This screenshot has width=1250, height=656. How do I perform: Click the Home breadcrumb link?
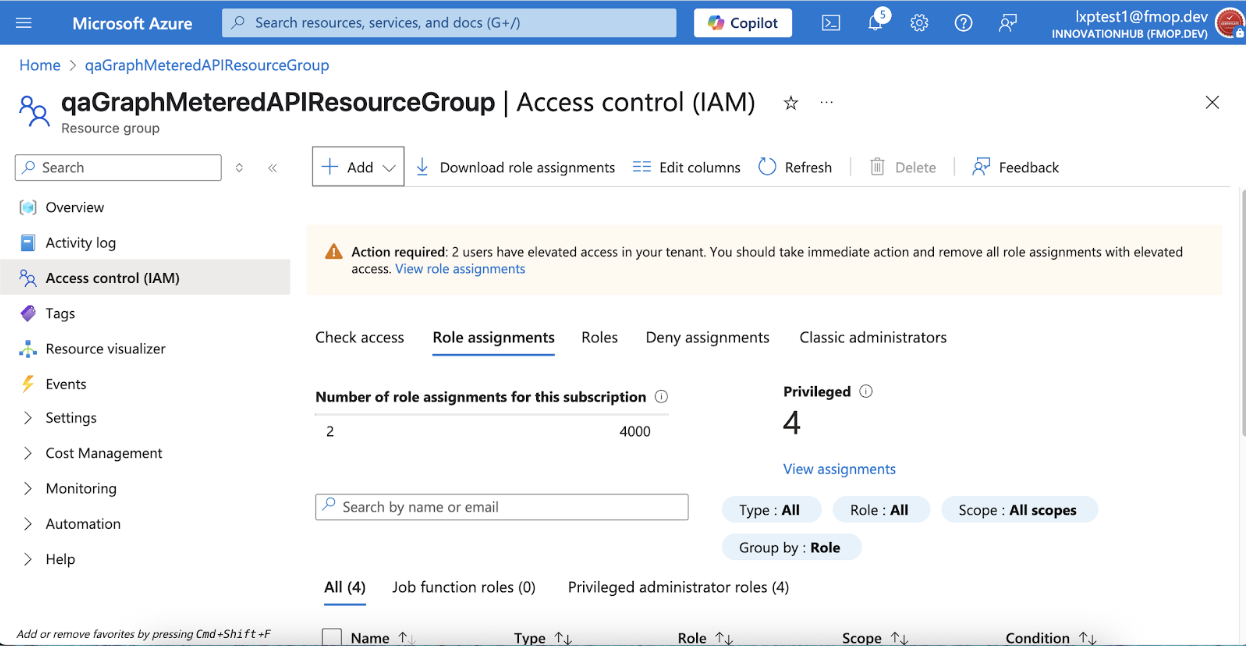40,65
